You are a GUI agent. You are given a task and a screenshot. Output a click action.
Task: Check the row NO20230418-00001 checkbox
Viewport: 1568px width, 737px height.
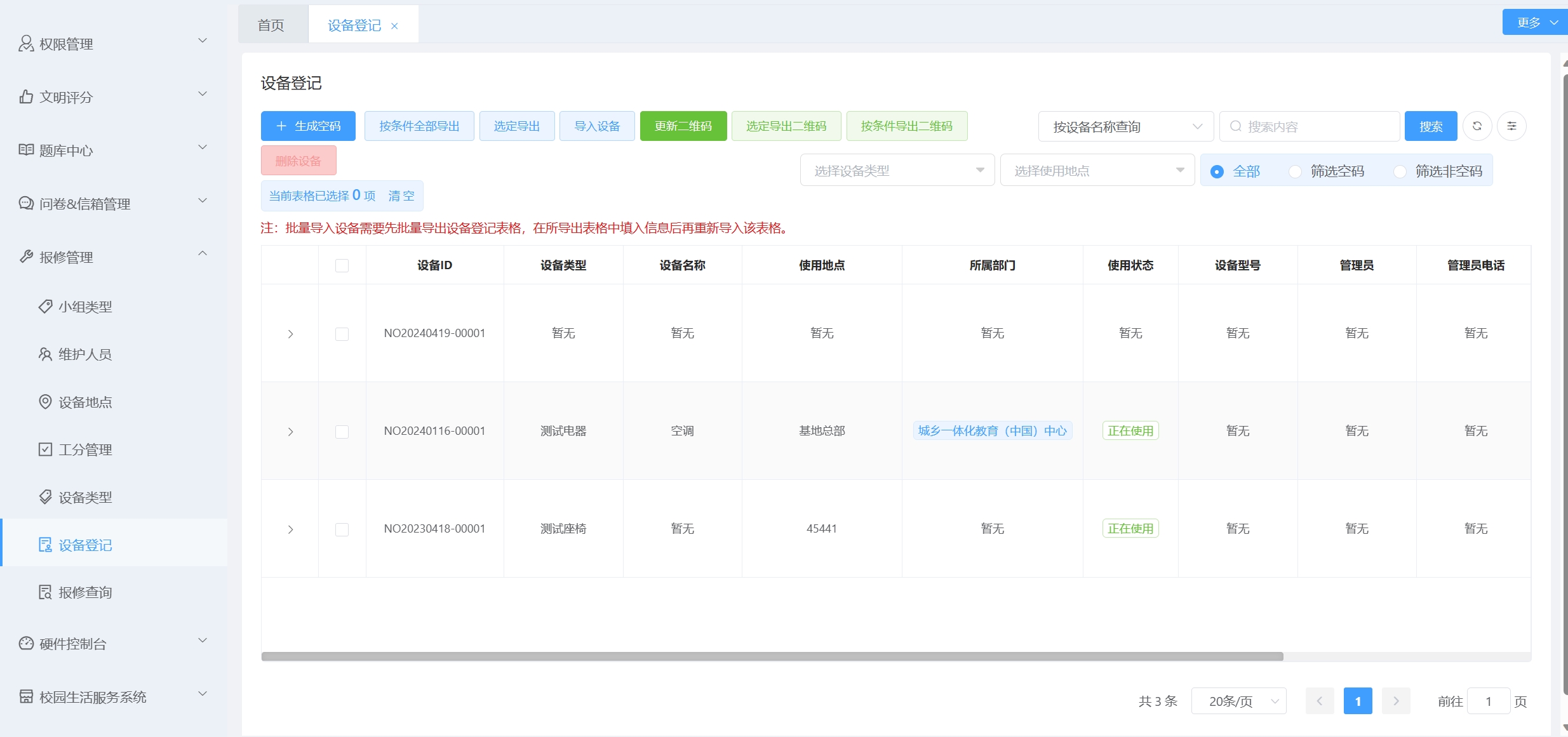coord(342,529)
